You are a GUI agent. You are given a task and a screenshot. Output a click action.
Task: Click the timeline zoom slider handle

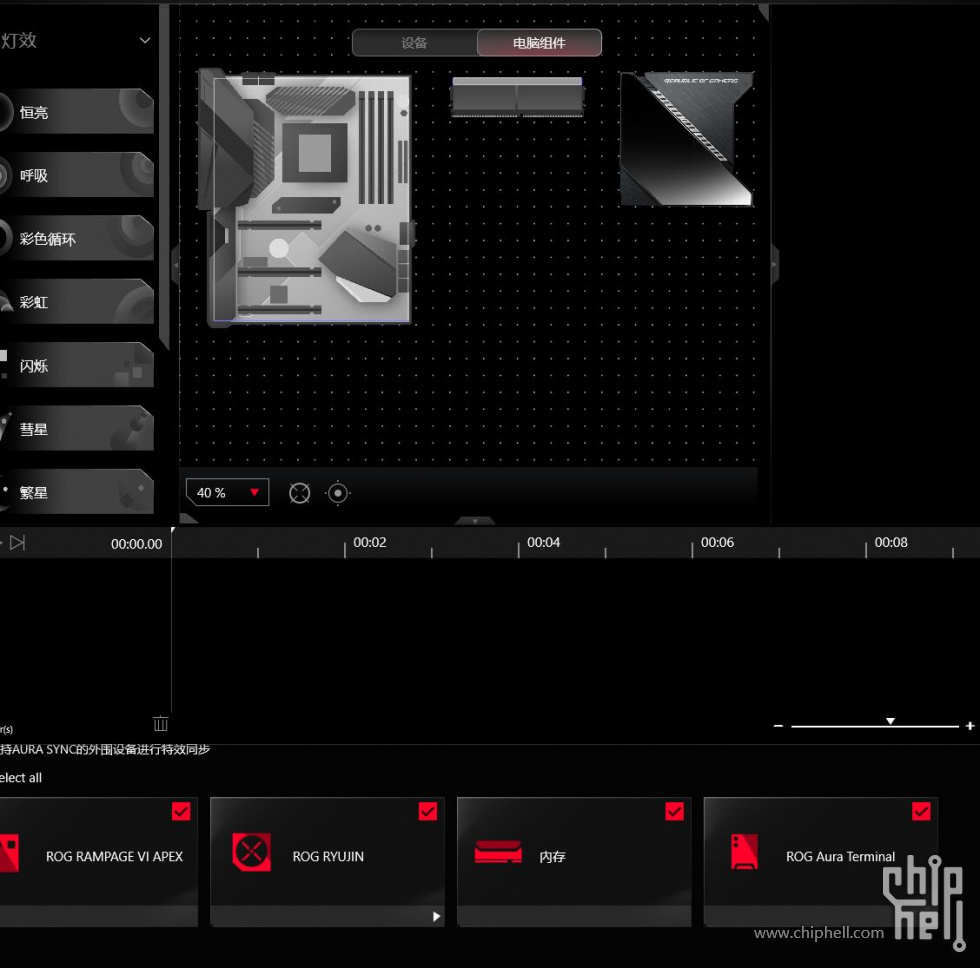click(x=890, y=721)
